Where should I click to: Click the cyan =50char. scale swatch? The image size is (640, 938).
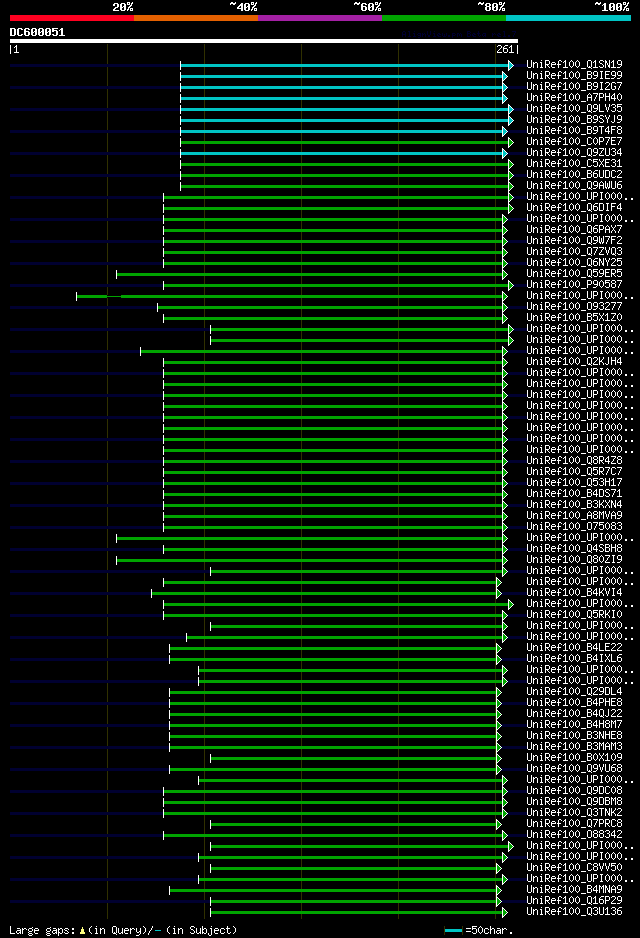454,930
